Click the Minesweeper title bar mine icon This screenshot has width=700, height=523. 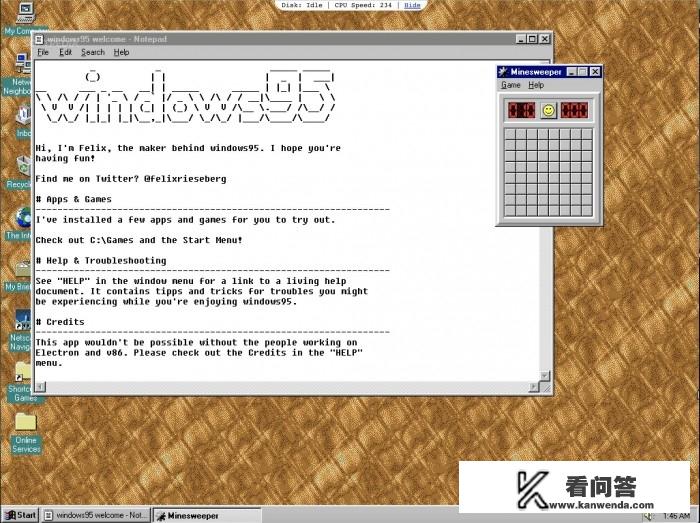pos(503,72)
